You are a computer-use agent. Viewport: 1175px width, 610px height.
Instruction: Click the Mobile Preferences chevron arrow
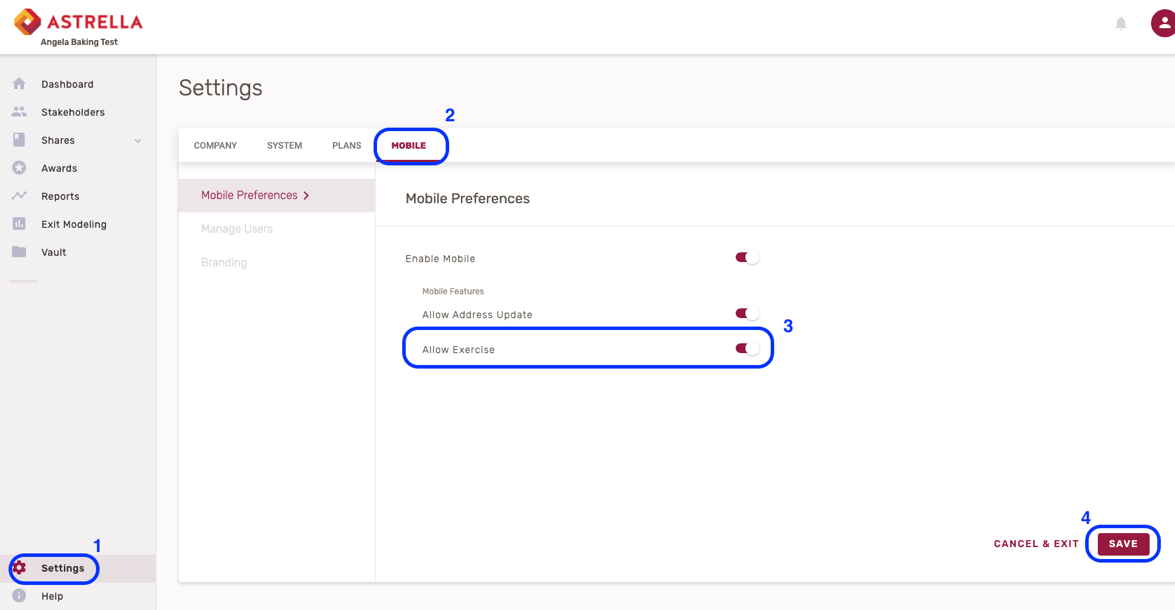[x=306, y=196]
